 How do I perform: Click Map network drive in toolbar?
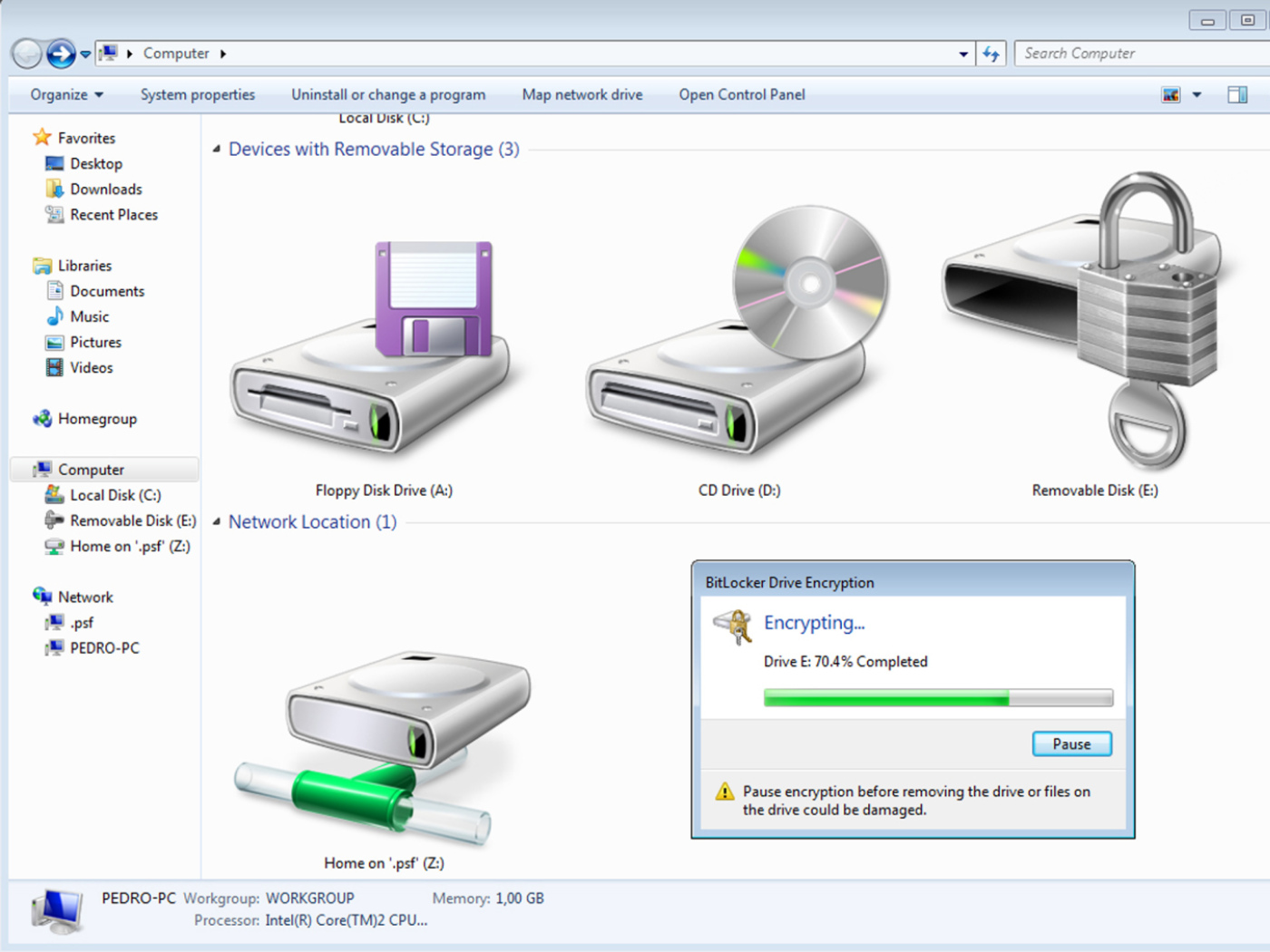pyautogui.click(x=581, y=95)
